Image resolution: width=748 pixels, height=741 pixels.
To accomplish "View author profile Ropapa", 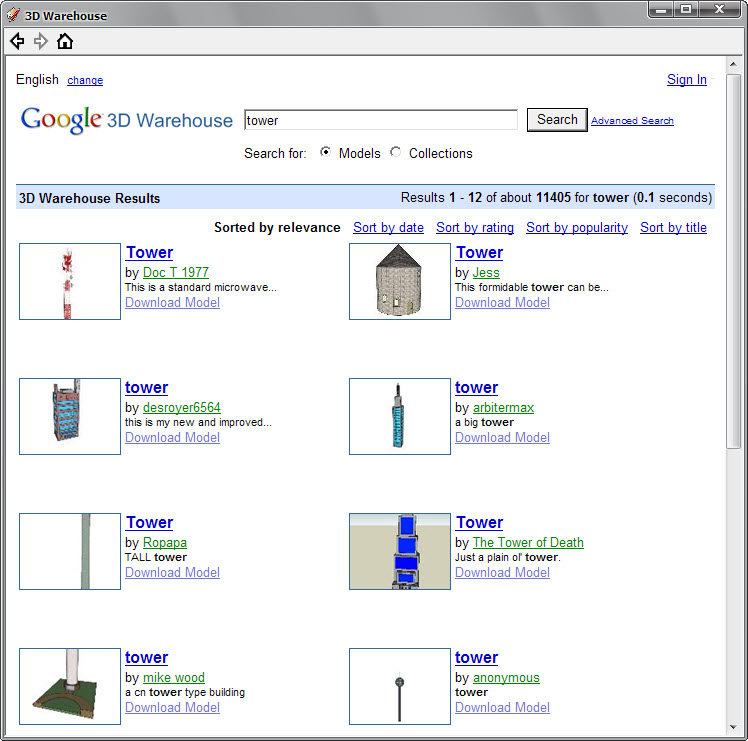I will point(165,543).
